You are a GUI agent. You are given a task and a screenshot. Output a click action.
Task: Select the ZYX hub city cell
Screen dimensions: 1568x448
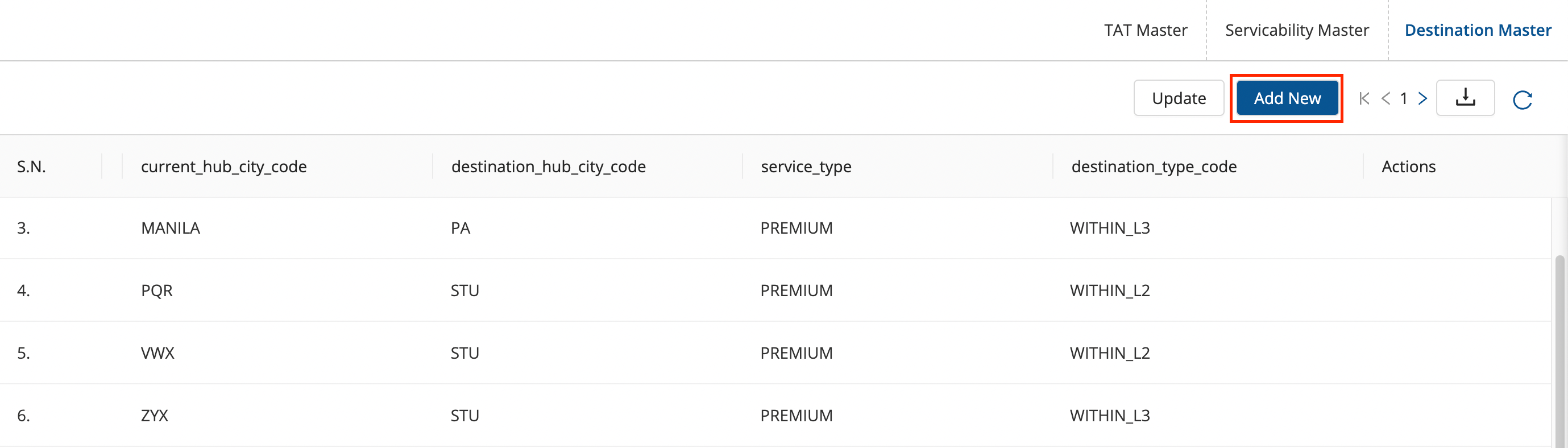(x=155, y=416)
